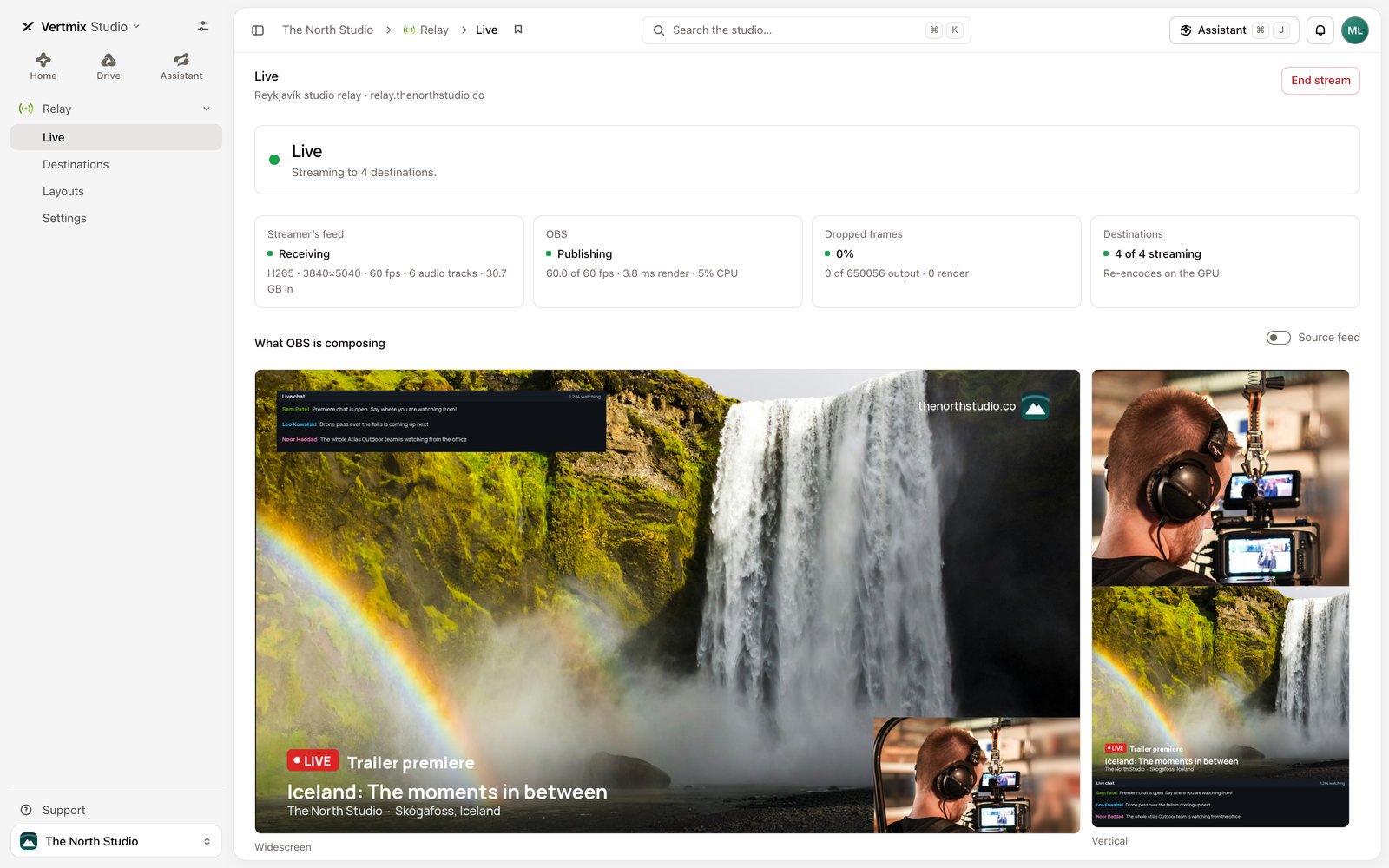
Task: Open Assistant from the sidebar icons
Action: tap(181, 66)
